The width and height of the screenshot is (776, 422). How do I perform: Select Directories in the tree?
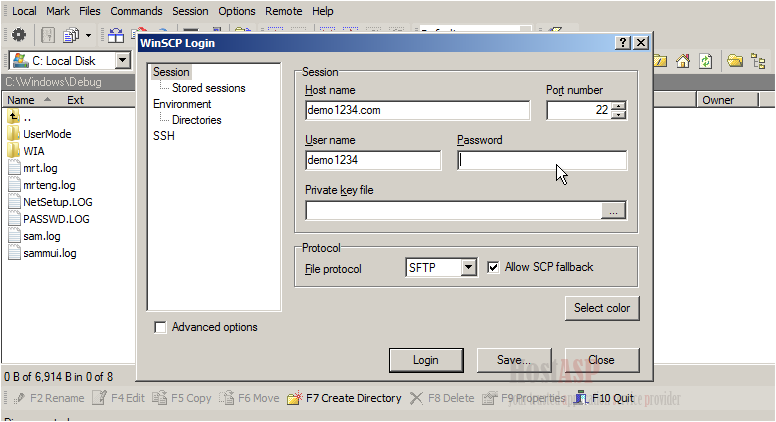[x=196, y=120]
